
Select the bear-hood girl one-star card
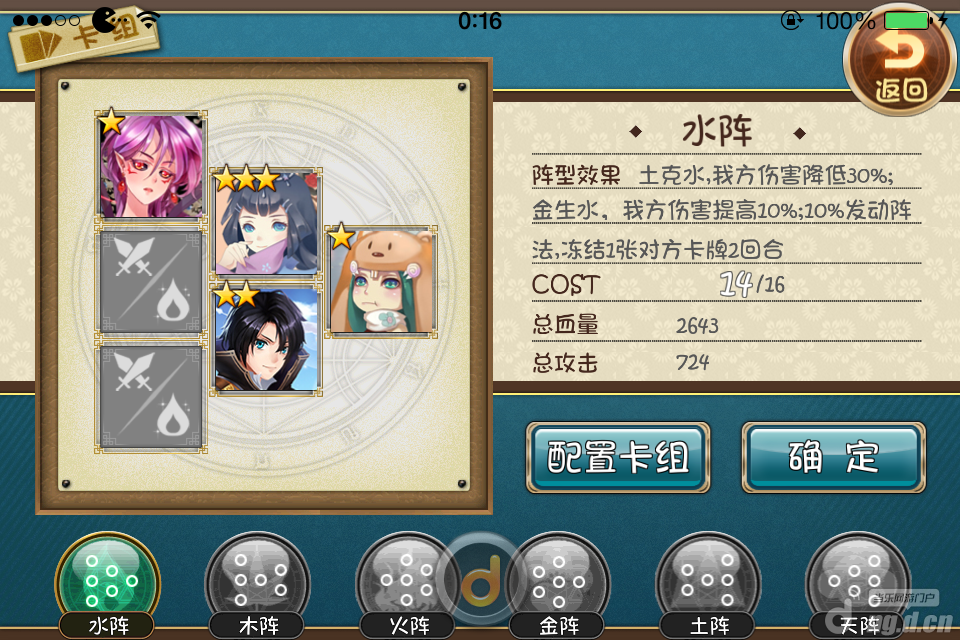tap(381, 280)
